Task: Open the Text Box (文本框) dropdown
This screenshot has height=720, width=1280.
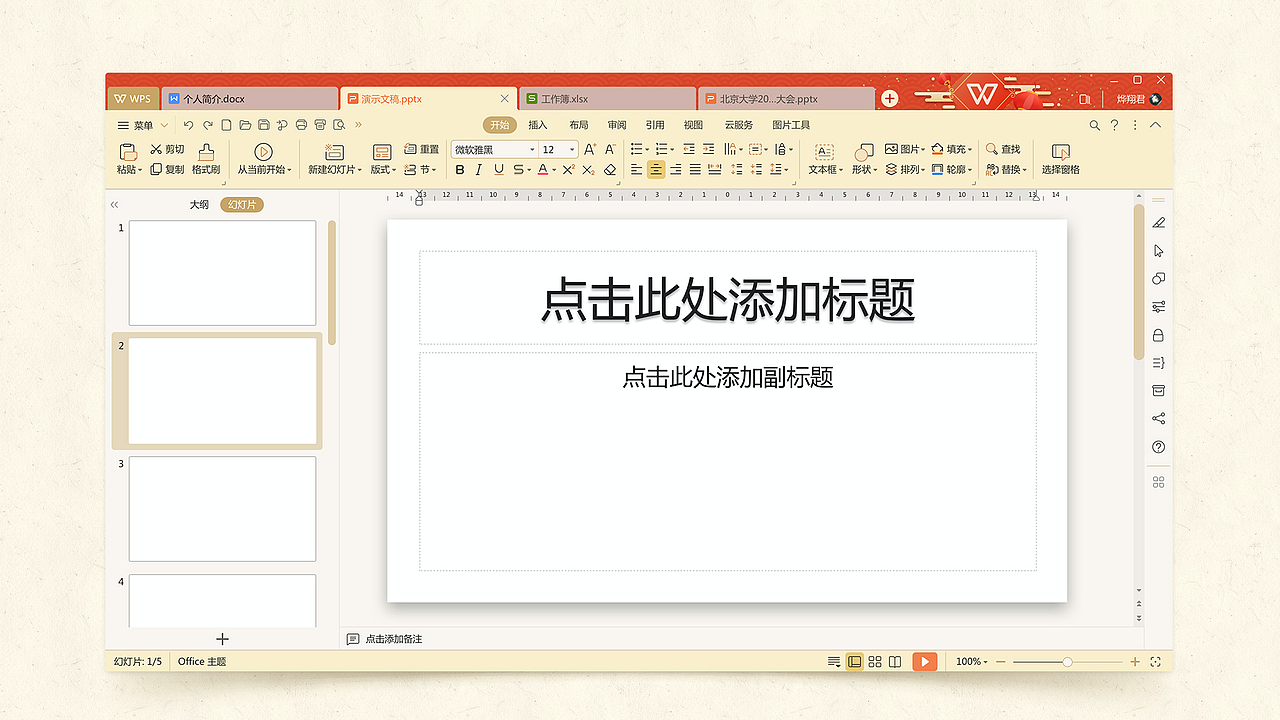Action: pos(825,159)
